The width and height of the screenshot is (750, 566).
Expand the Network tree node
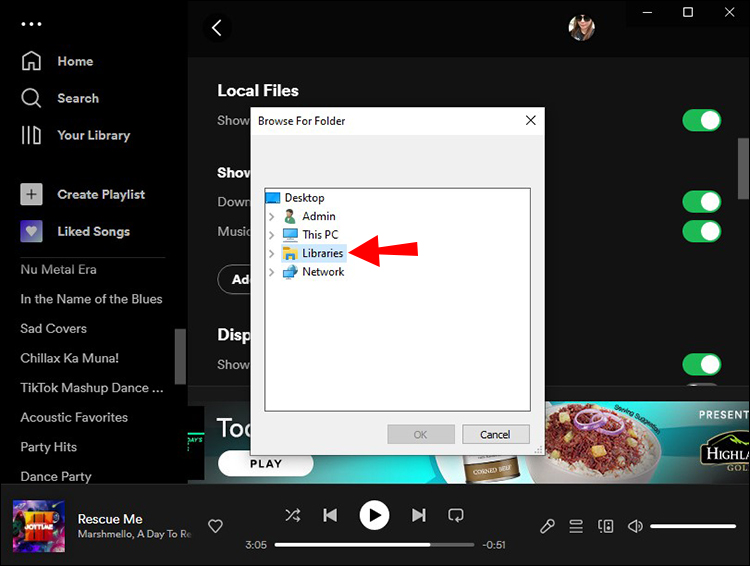click(x=271, y=272)
